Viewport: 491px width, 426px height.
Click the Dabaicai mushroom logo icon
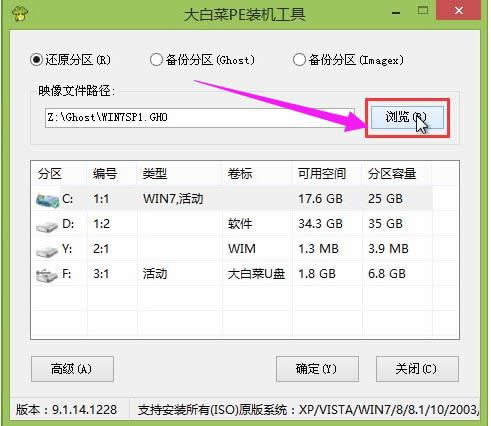point(20,13)
